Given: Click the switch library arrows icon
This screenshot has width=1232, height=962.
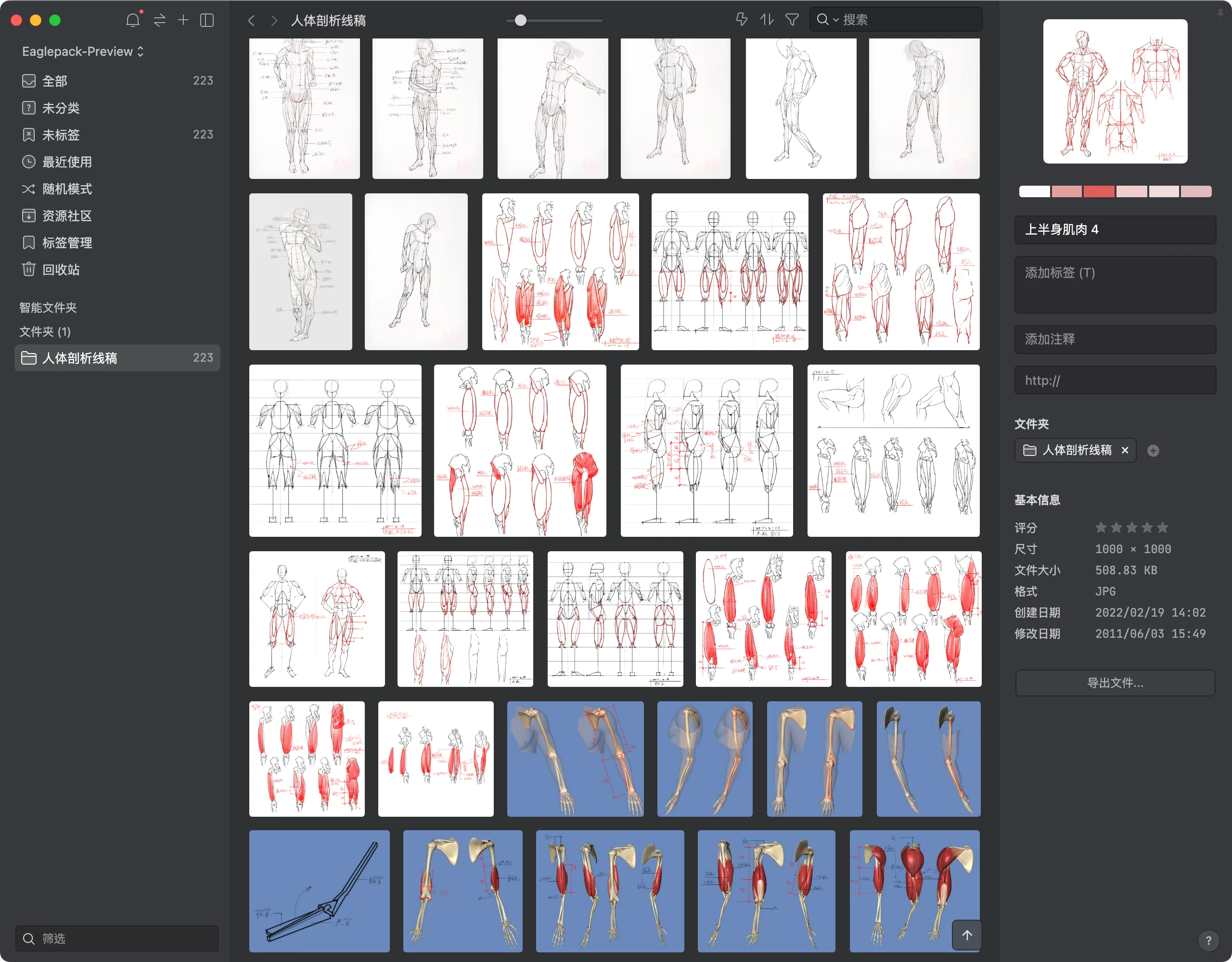Looking at the screenshot, I should [x=160, y=20].
